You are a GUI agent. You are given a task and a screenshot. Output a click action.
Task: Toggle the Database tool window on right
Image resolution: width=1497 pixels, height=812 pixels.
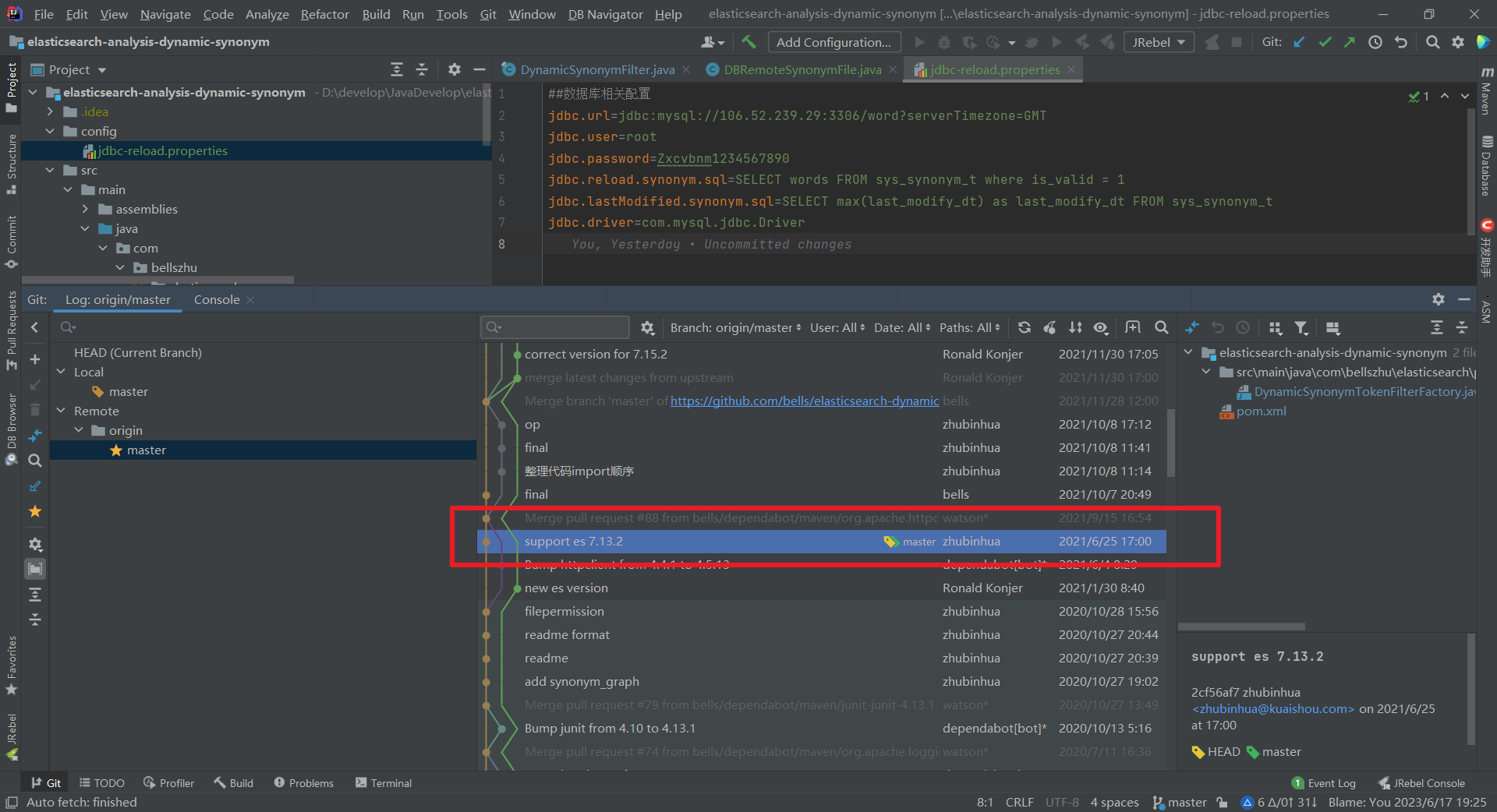click(1486, 165)
